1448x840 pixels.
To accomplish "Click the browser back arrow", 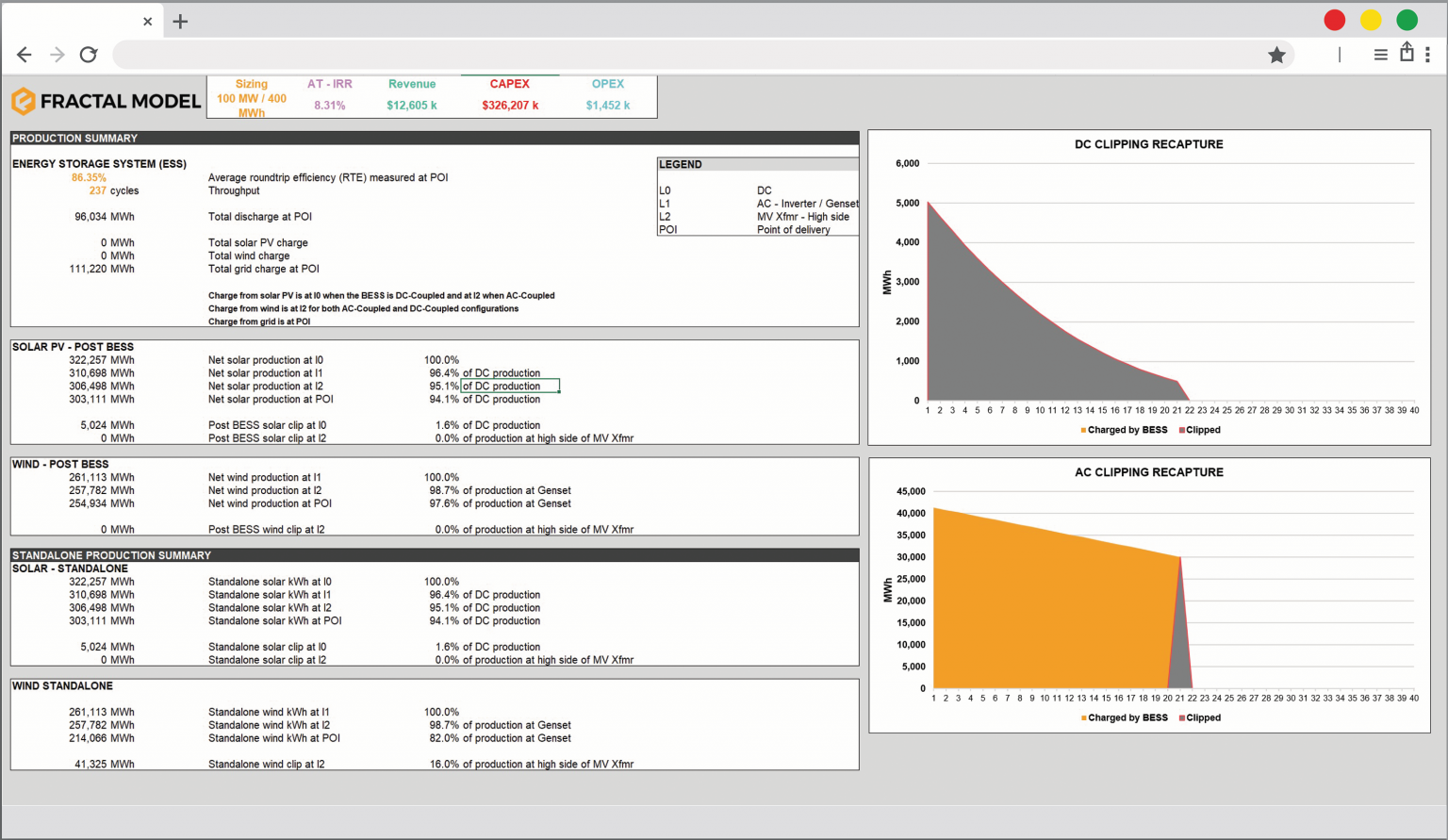I will coord(25,55).
